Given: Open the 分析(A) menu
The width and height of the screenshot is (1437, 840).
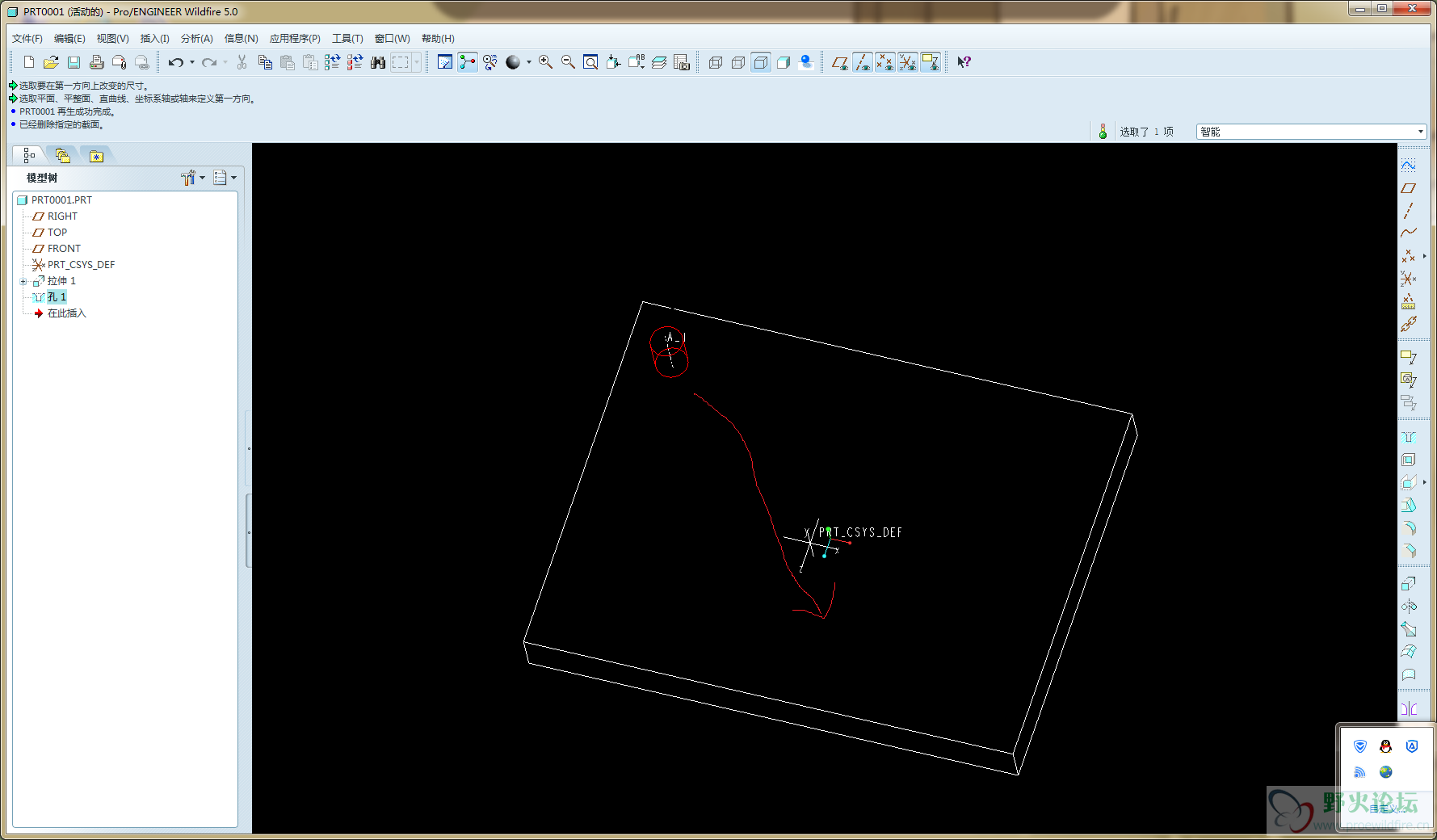Looking at the screenshot, I should pos(196,39).
